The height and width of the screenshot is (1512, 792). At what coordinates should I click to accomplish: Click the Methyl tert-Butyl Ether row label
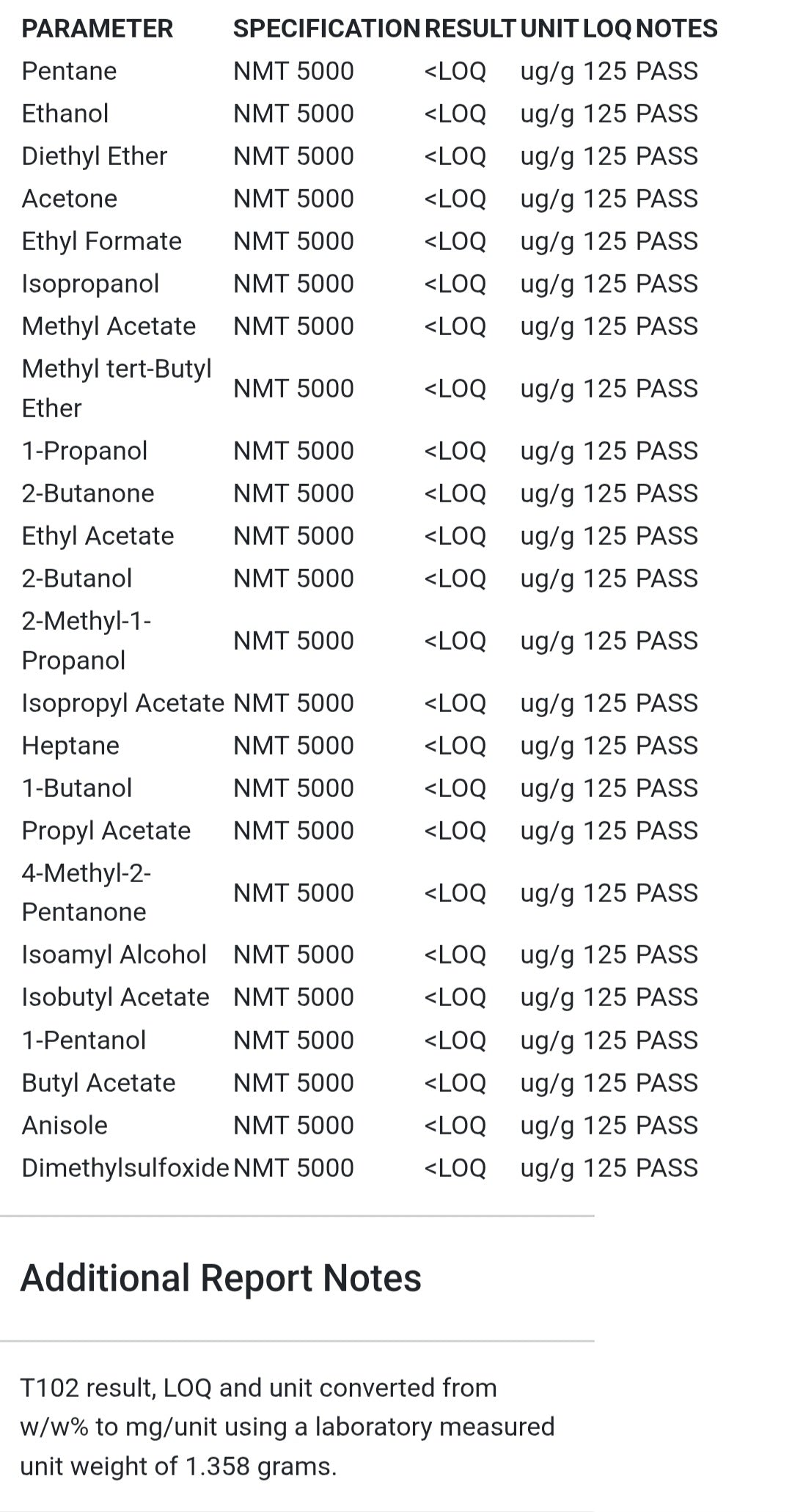116,388
